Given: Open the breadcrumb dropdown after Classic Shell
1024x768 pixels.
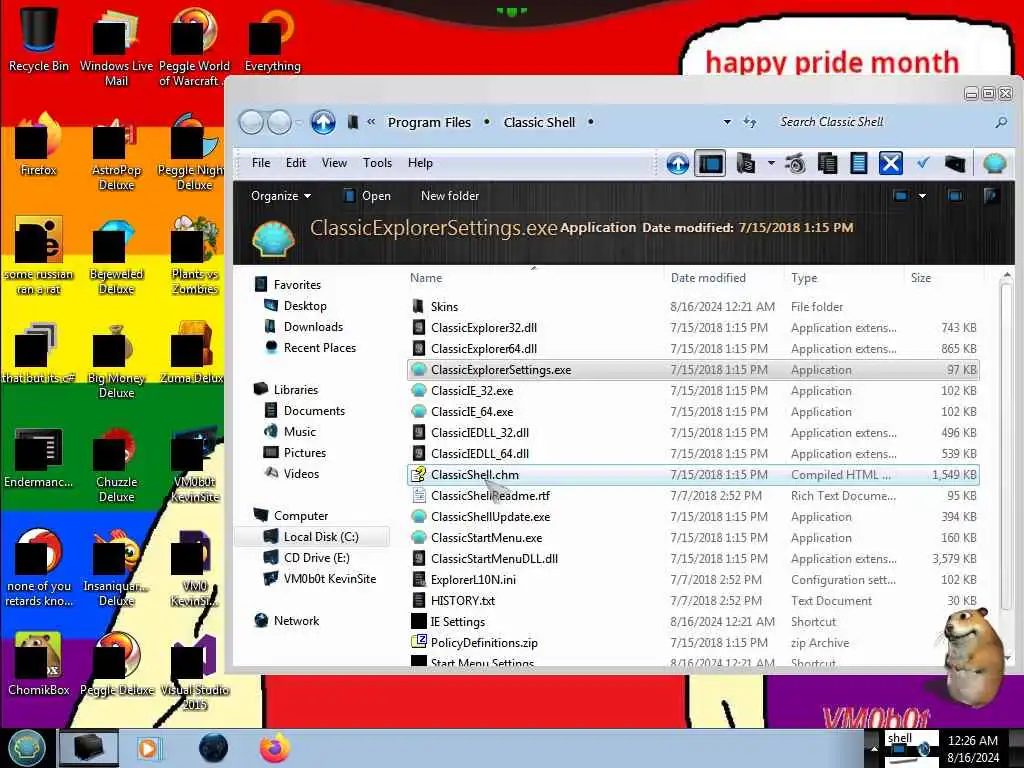Looking at the screenshot, I should tap(590, 122).
